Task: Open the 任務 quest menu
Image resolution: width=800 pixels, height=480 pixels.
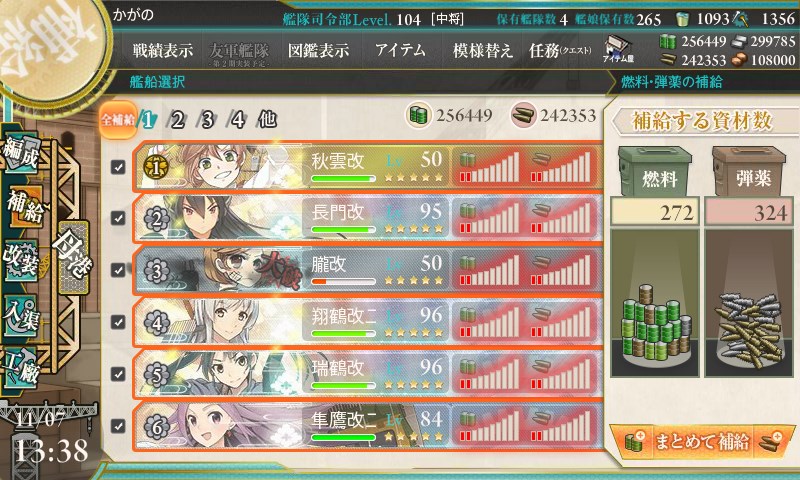Action: click(x=560, y=50)
